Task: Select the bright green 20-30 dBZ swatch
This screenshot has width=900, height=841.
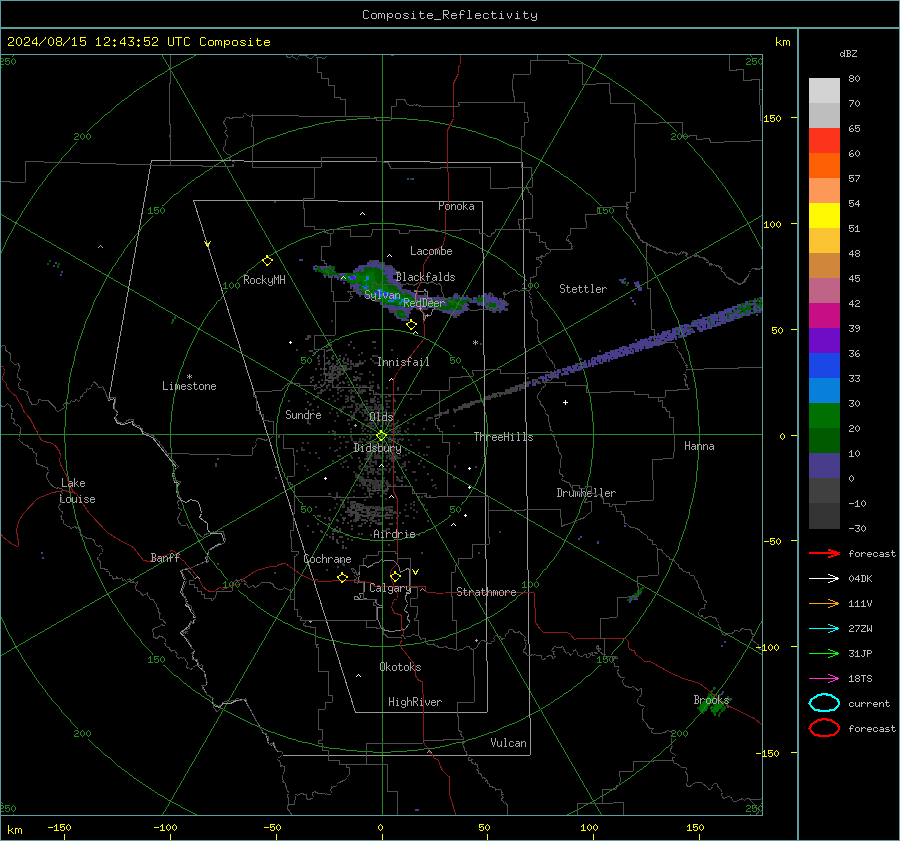Action: [x=824, y=416]
